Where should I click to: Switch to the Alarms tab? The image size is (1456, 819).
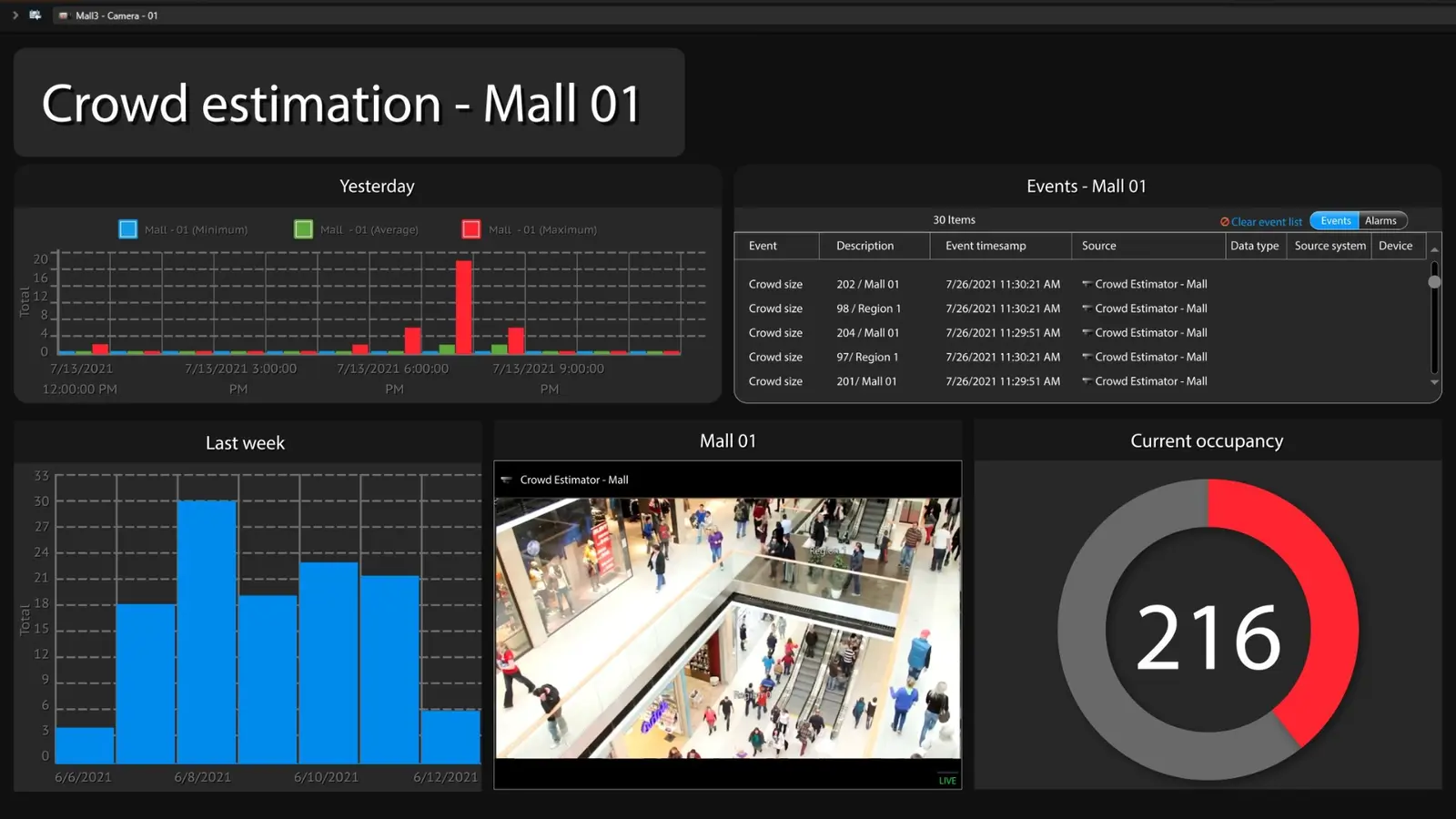[1380, 221]
